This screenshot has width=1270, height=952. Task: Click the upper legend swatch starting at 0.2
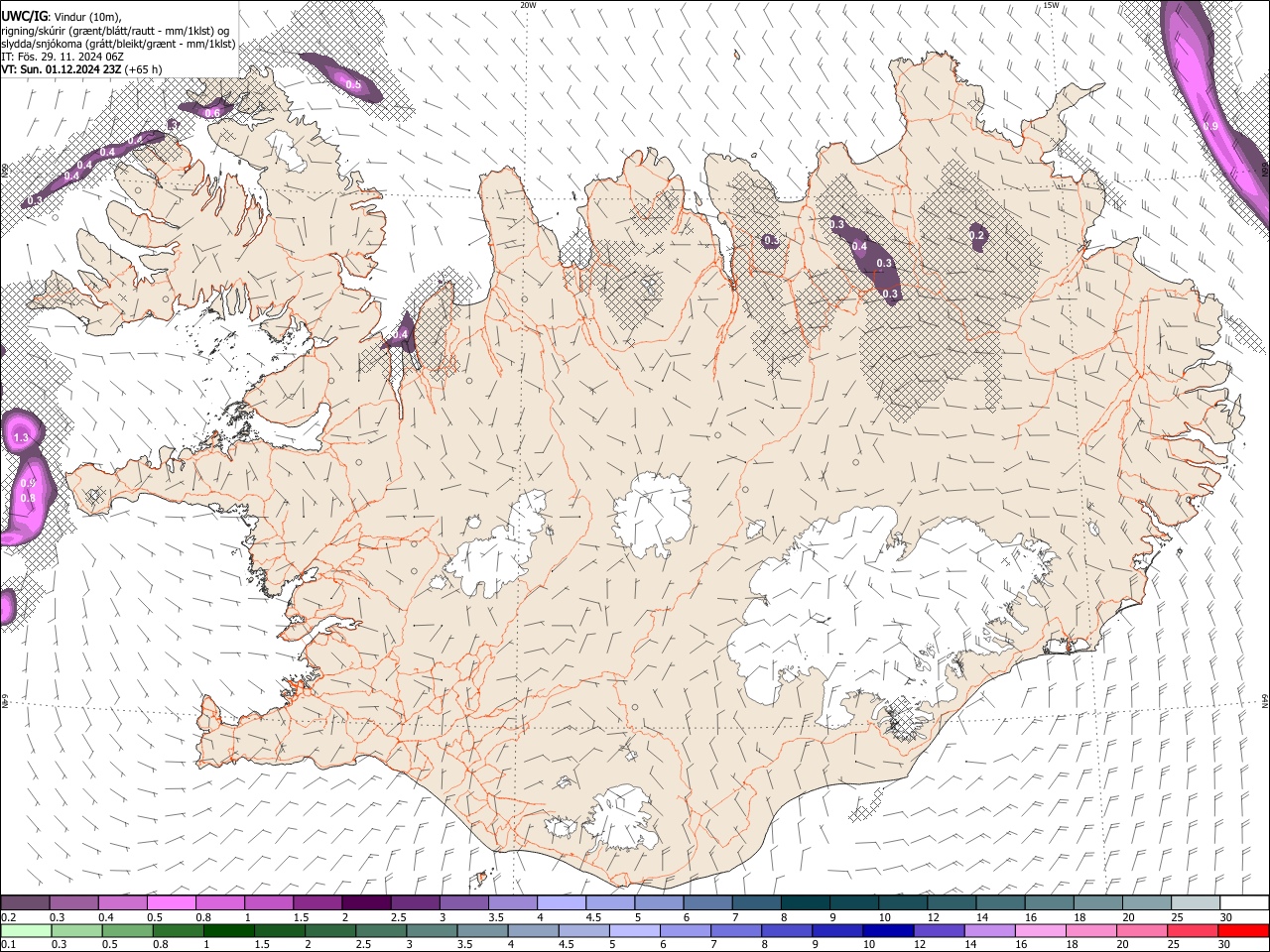tap(25, 902)
